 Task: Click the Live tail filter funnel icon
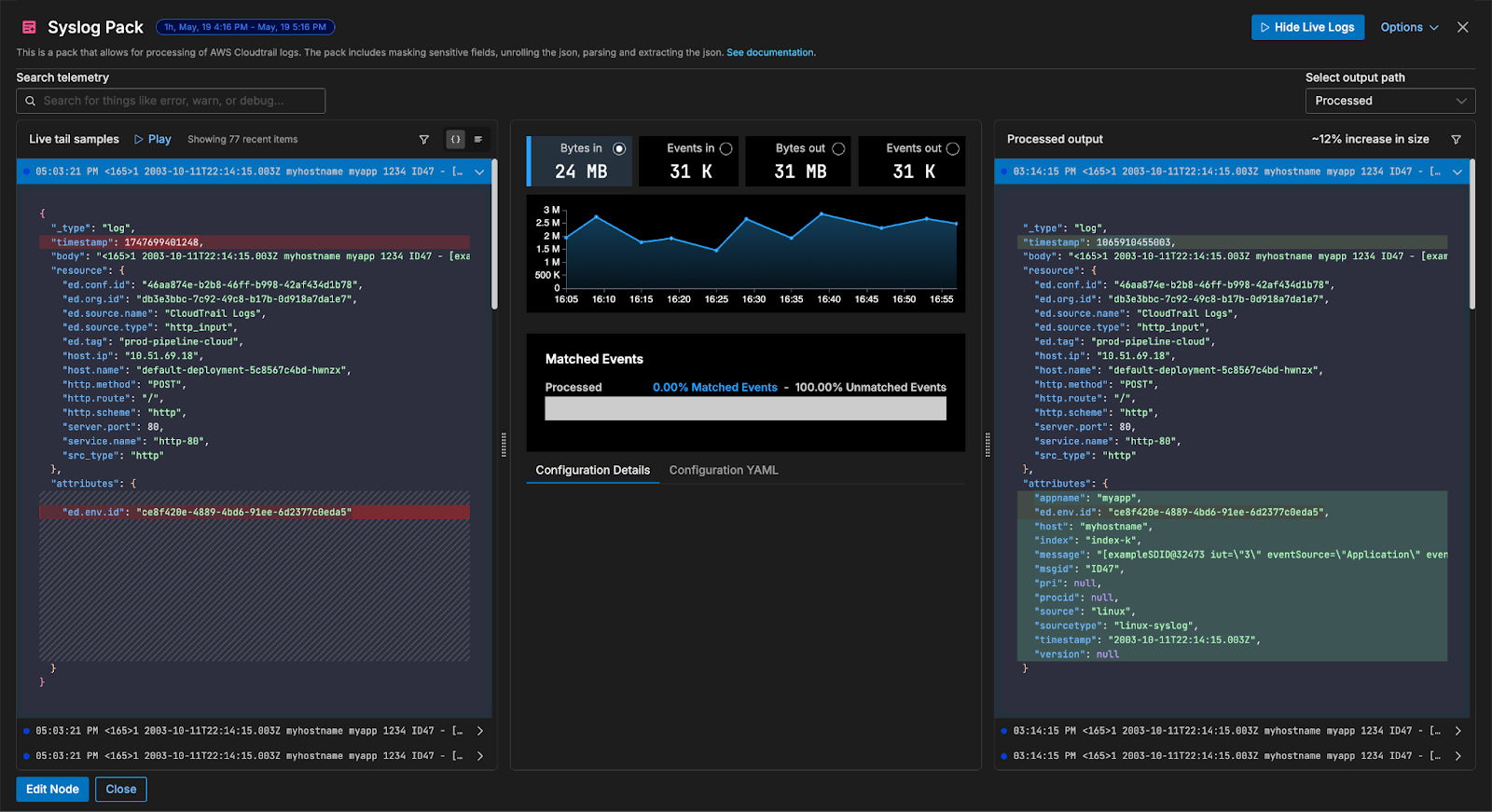[424, 140]
